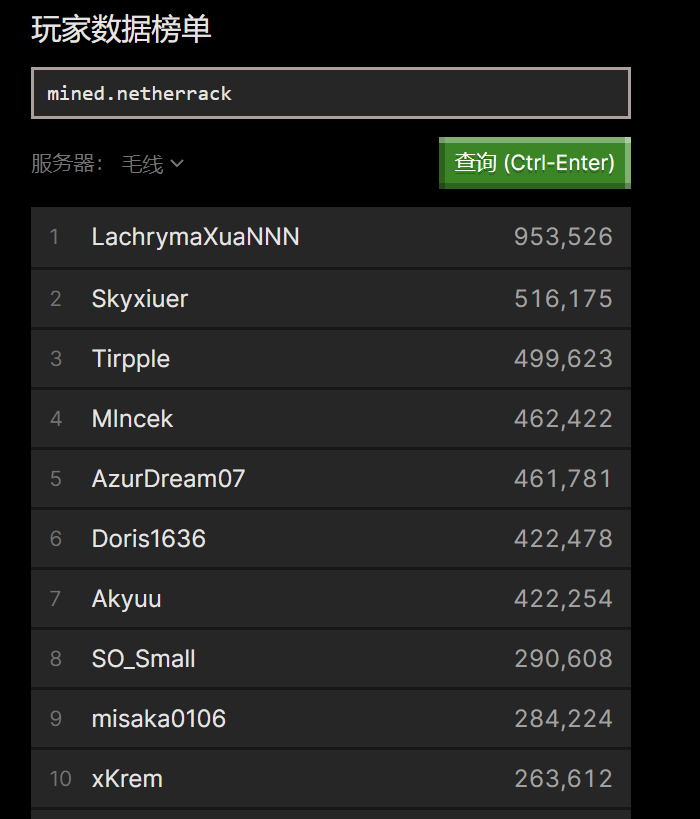Click player Akyuu's row
The image size is (700, 819).
pos(331,599)
